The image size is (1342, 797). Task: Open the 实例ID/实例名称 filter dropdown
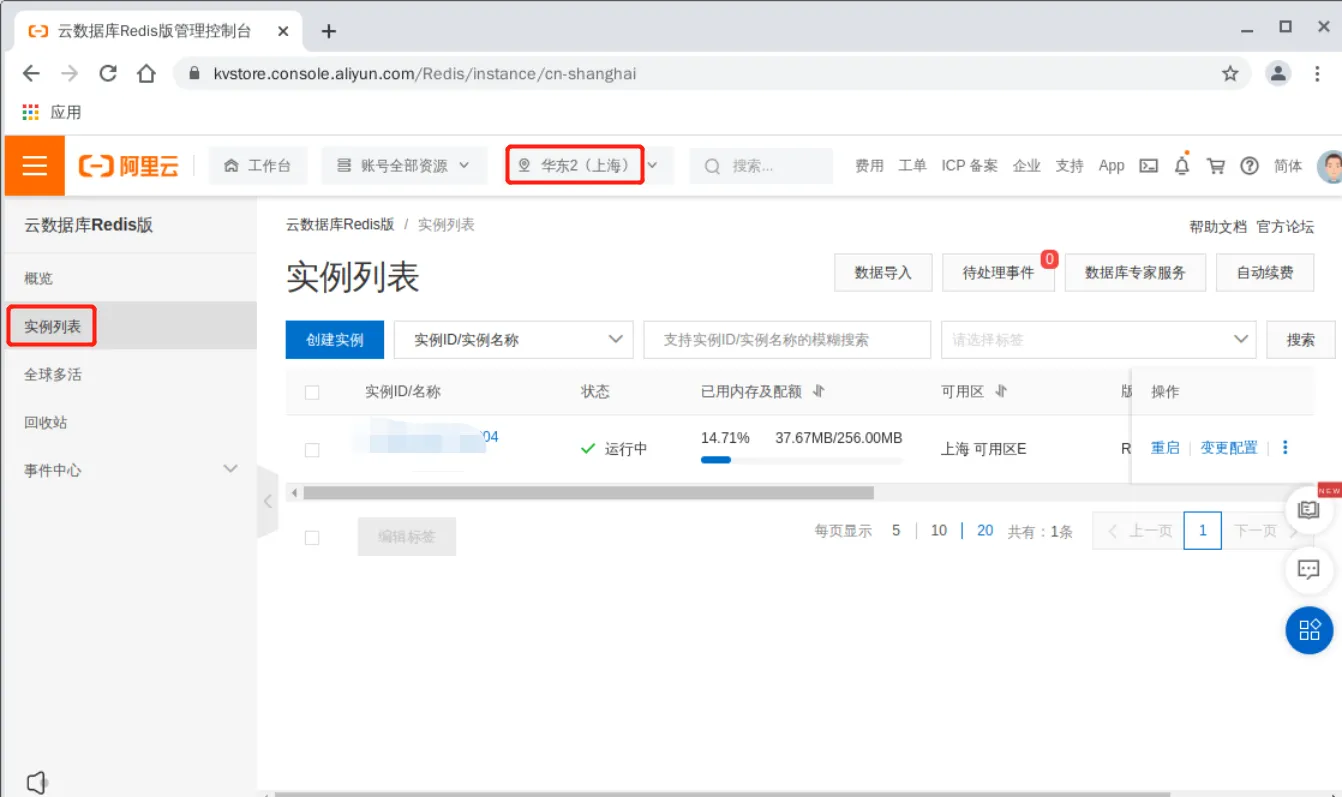pos(514,340)
